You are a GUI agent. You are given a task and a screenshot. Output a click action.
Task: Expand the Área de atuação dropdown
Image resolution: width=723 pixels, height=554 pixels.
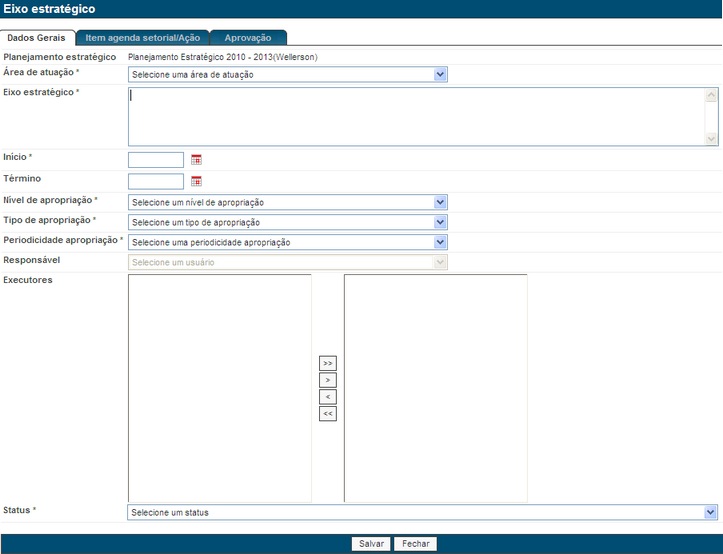288,74
